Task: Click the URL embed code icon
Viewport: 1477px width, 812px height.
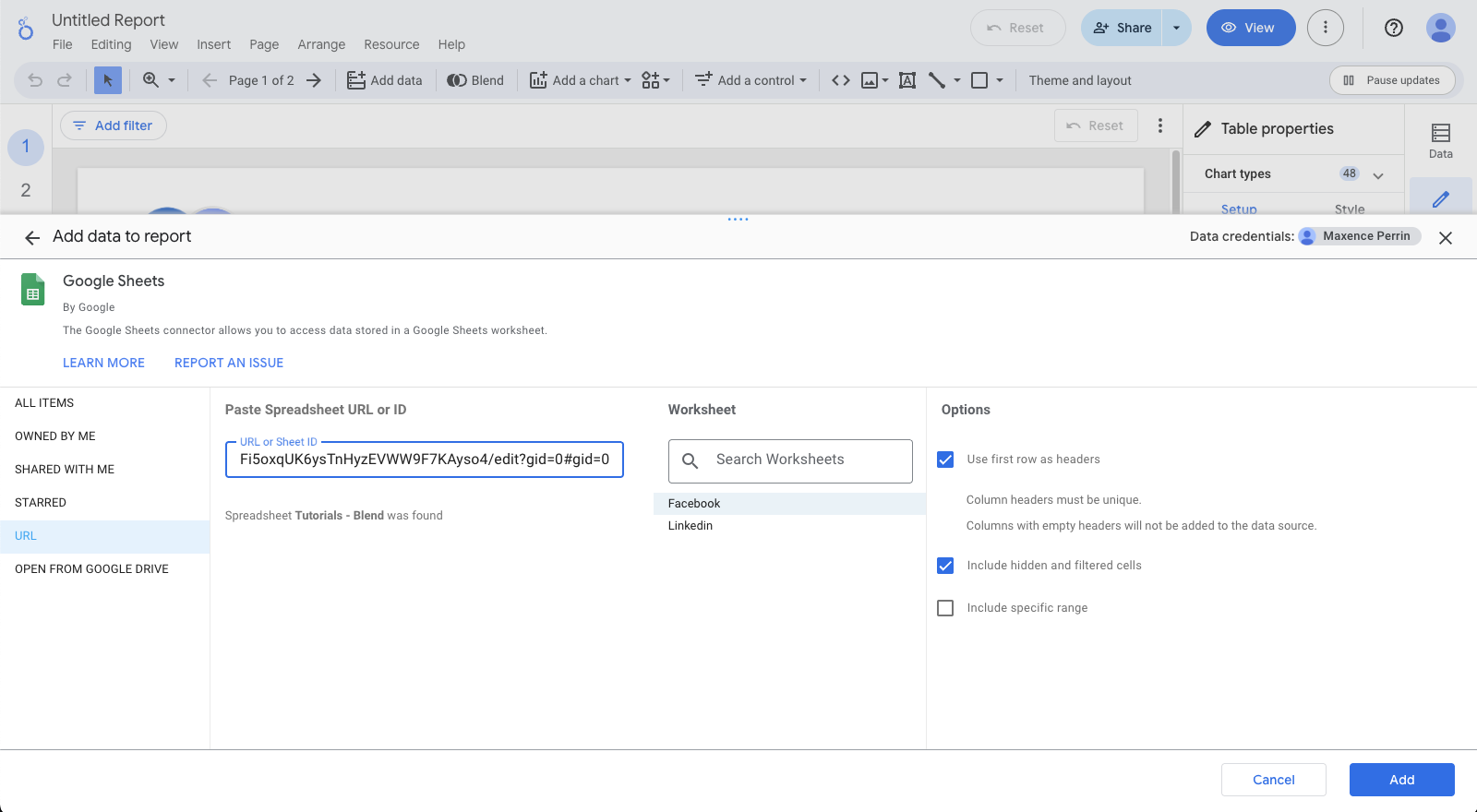Action: (840, 80)
